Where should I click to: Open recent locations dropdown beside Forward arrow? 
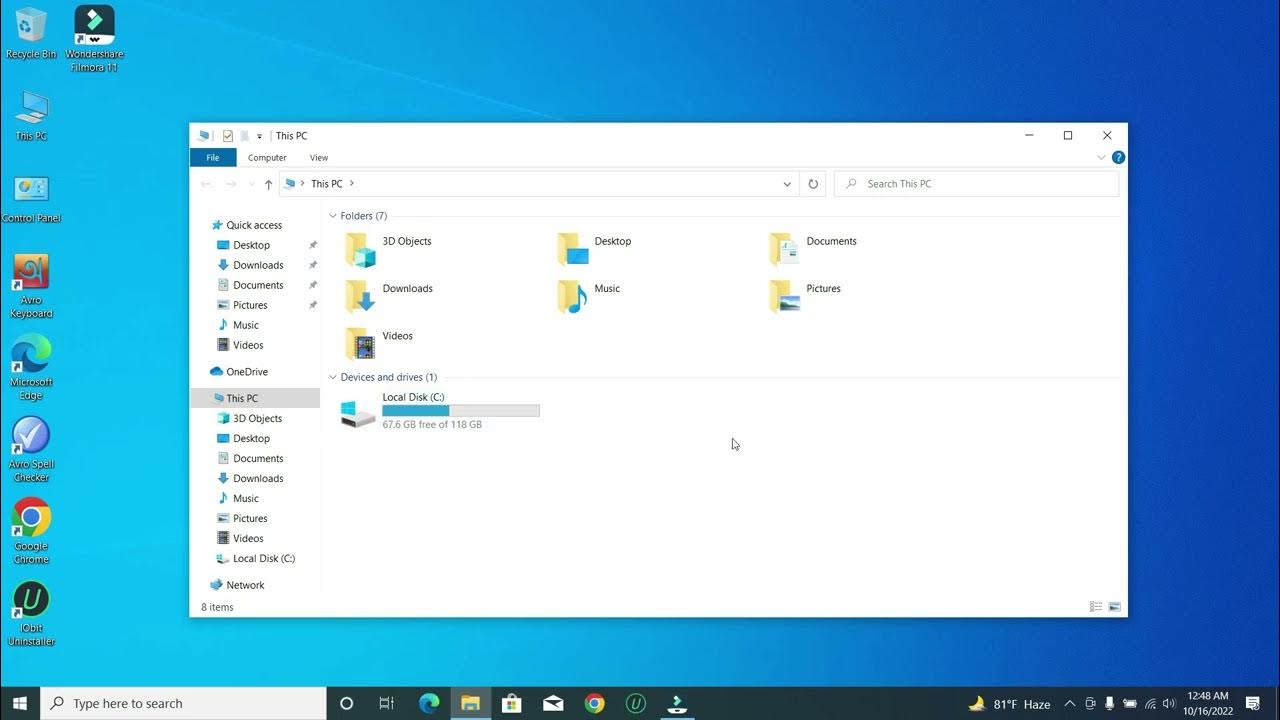[x=251, y=184]
